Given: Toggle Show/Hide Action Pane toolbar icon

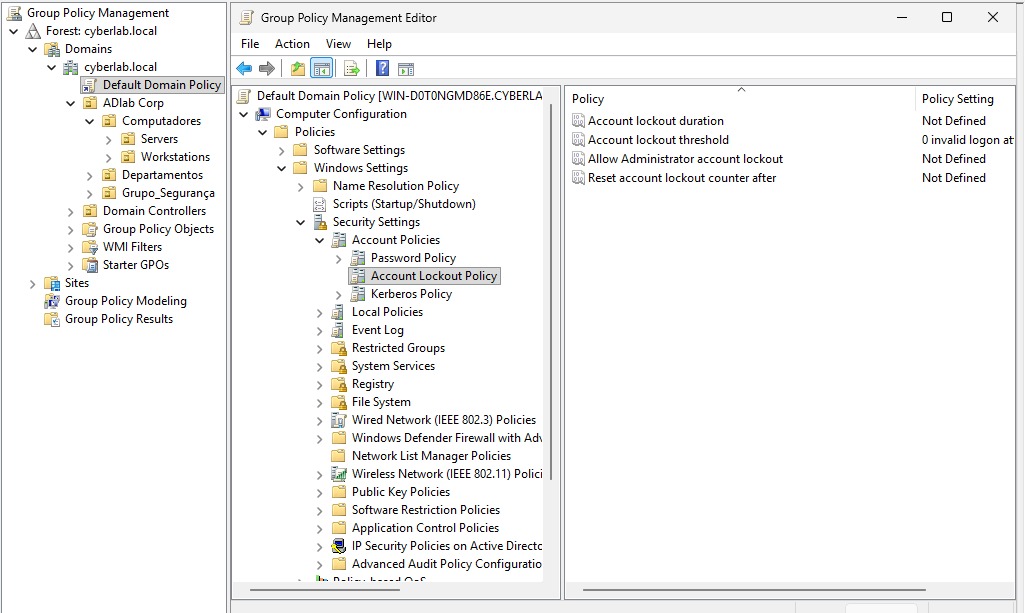Looking at the screenshot, I should pyautogui.click(x=406, y=69).
